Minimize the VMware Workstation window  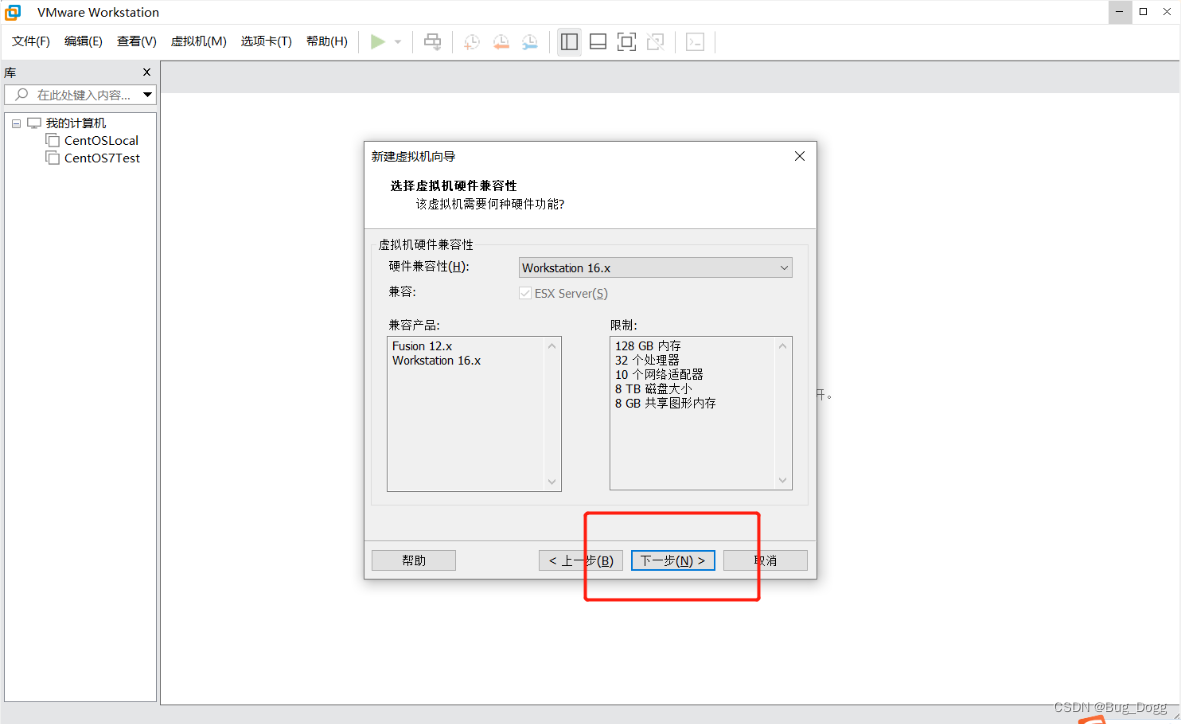click(x=1119, y=12)
